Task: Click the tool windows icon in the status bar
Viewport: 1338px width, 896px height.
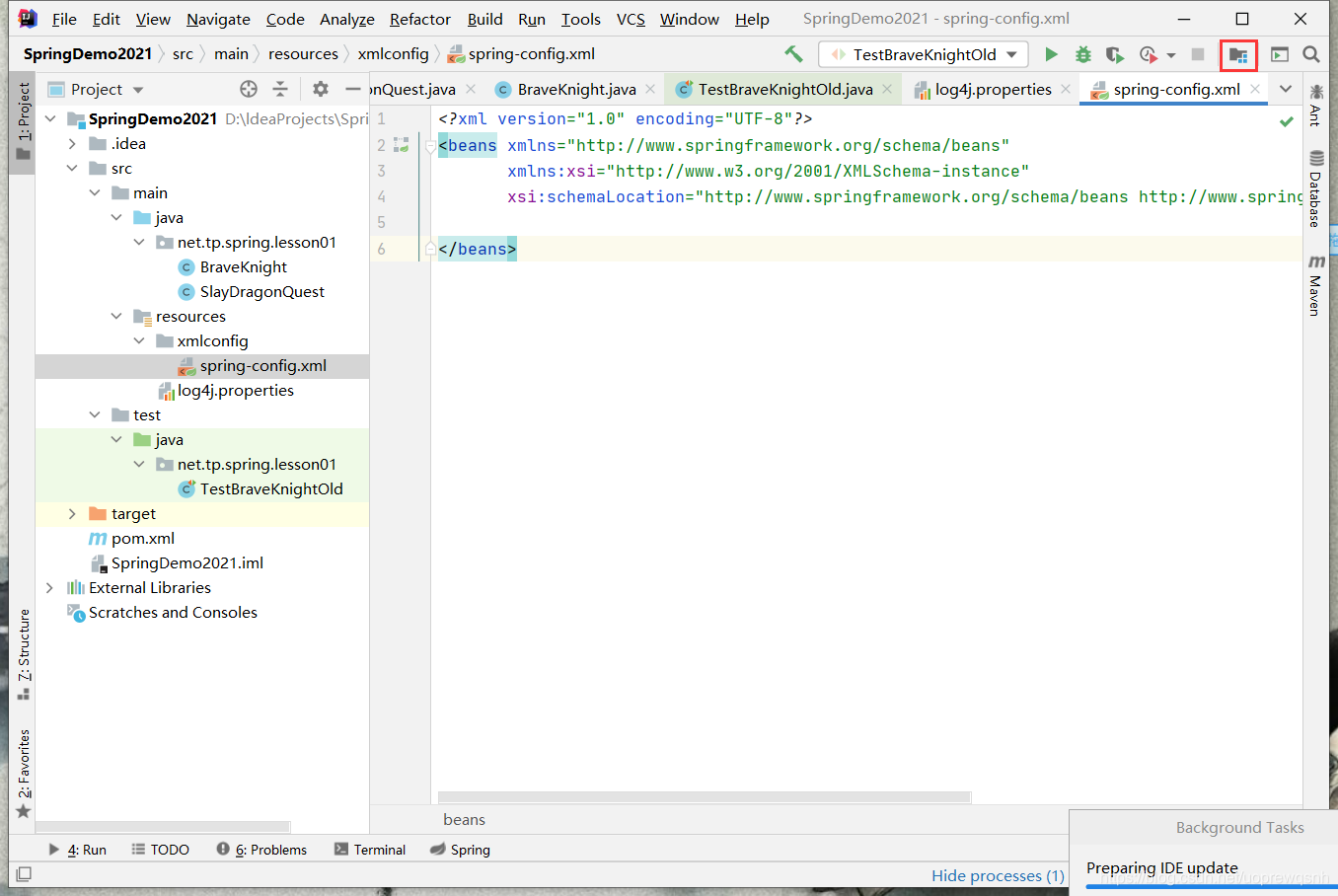Action: pyautogui.click(x=25, y=874)
